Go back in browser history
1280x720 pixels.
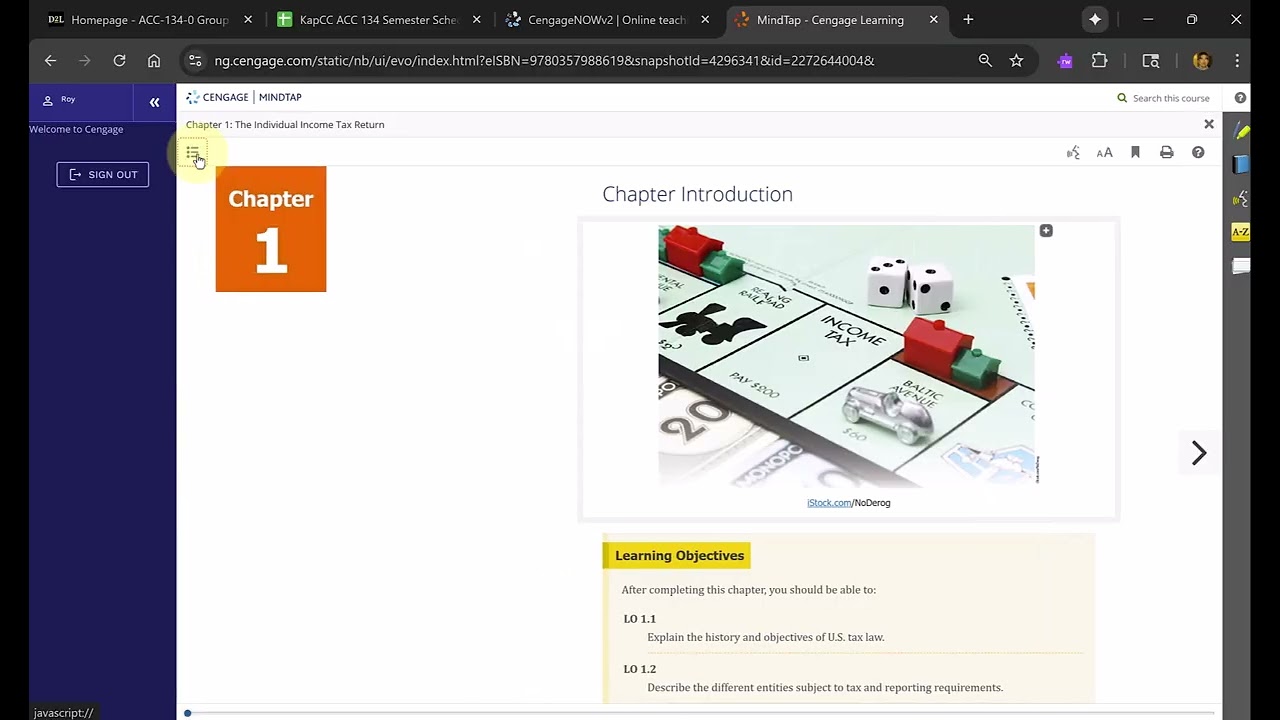click(x=50, y=61)
